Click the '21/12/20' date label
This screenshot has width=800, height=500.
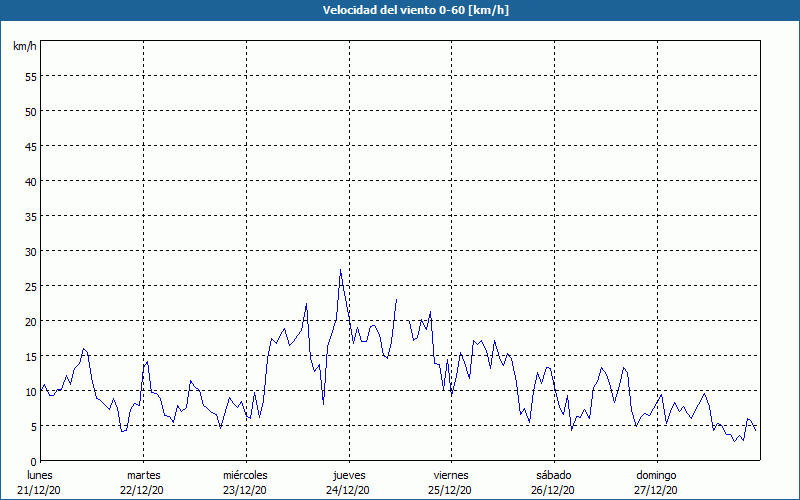point(39,490)
